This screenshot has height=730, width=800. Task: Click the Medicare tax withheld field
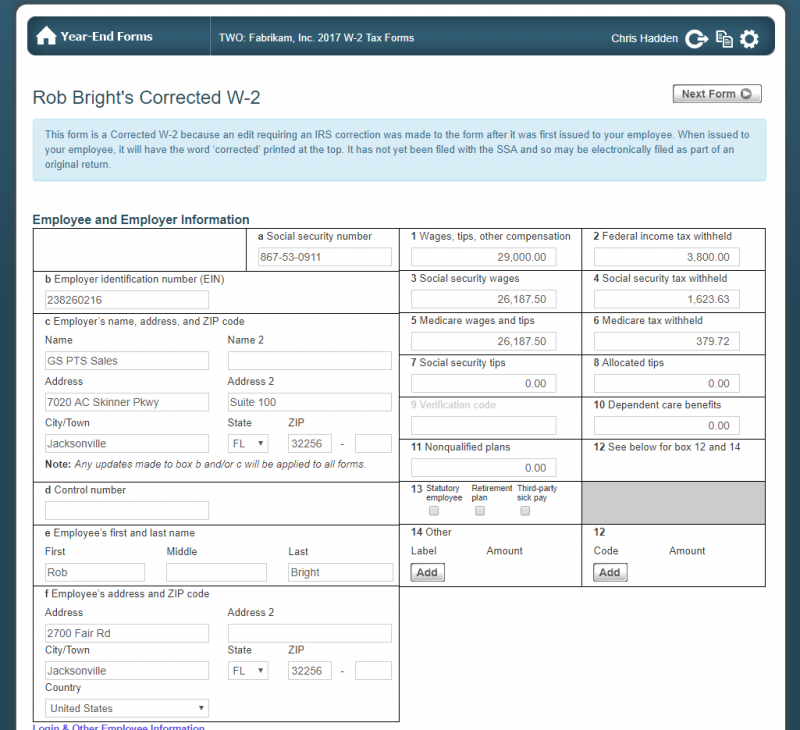666,341
